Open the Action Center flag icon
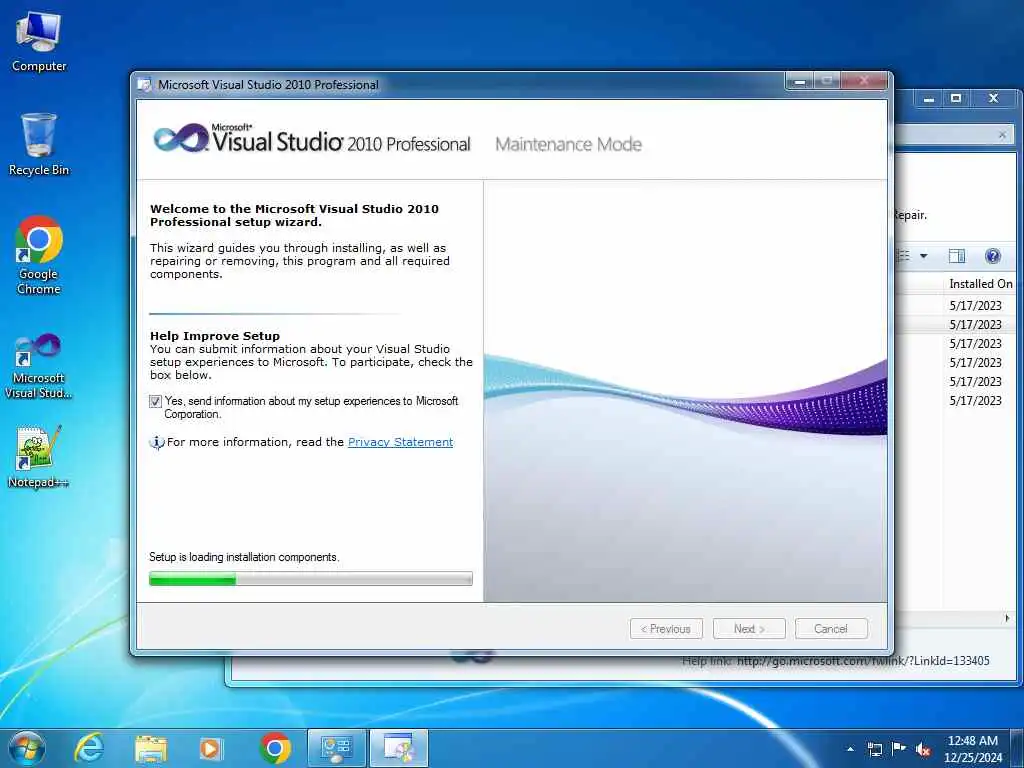Screen dimensions: 1024x768 (899, 749)
